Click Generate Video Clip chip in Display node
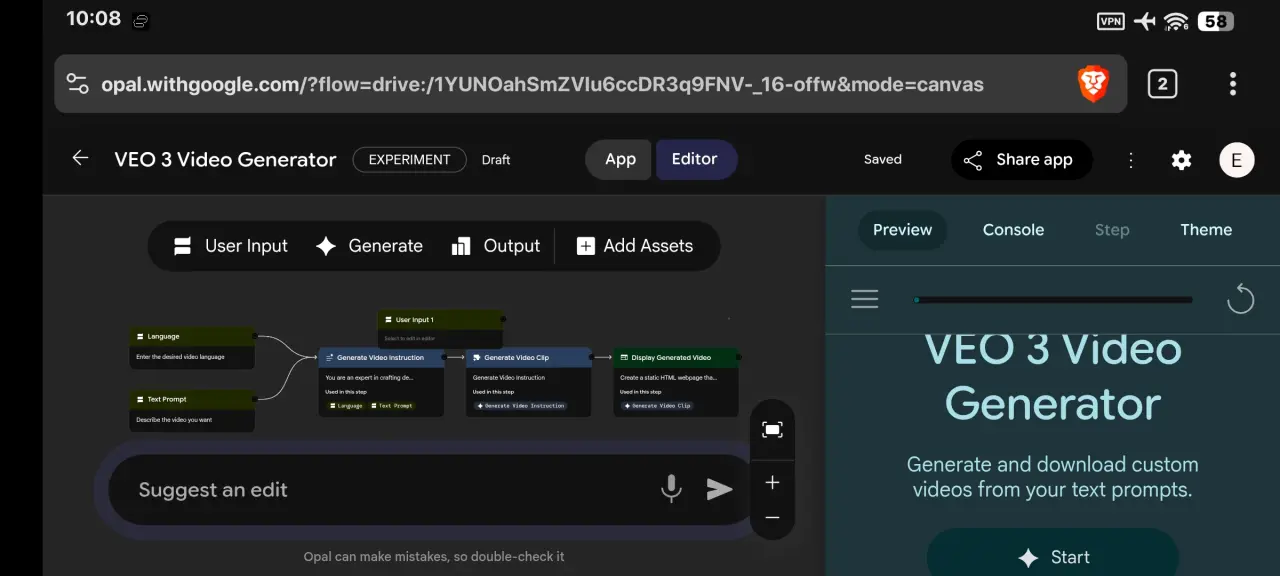The height and width of the screenshot is (576, 1280). point(657,406)
